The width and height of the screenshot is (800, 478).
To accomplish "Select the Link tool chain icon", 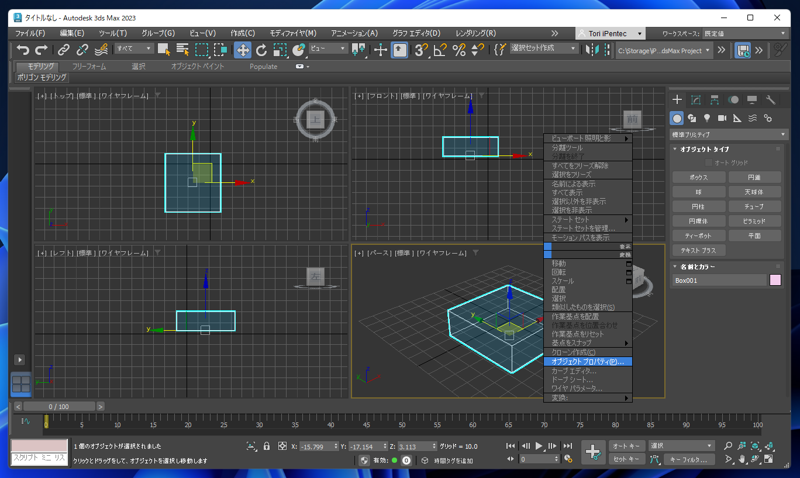I will click(x=63, y=49).
